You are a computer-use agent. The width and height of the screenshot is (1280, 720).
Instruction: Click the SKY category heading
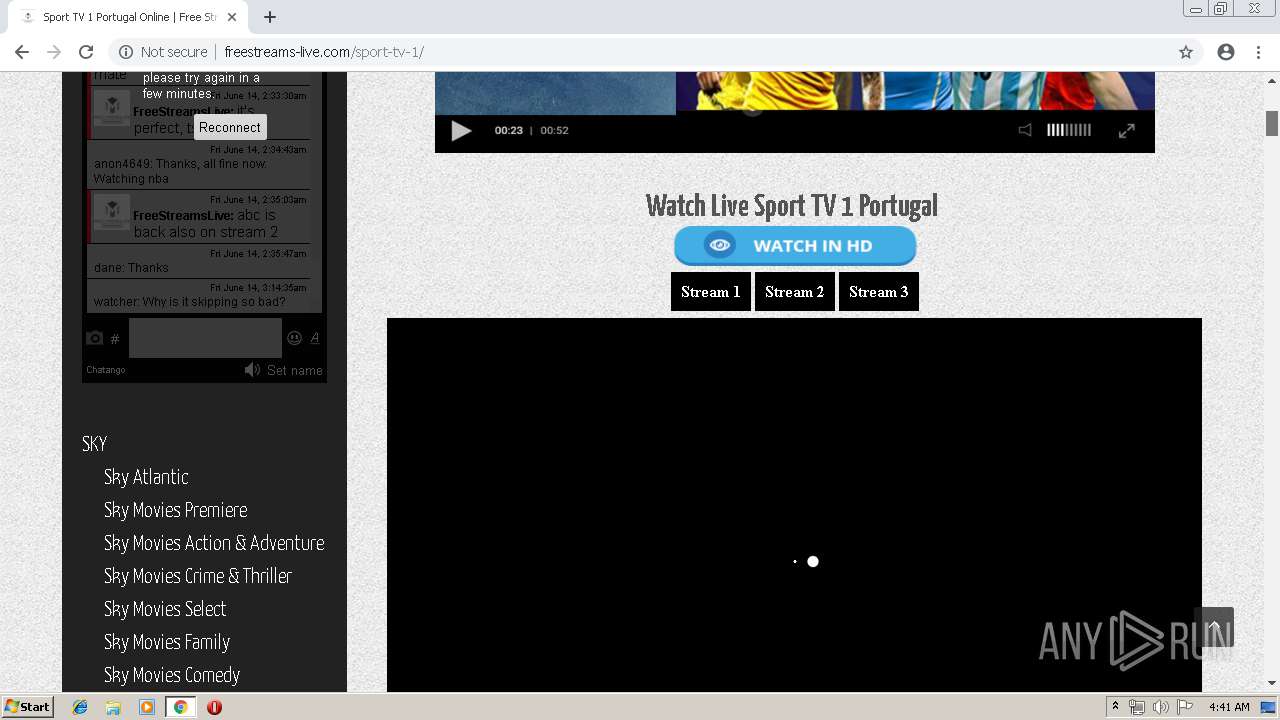pyautogui.click(x=94, y=444)
